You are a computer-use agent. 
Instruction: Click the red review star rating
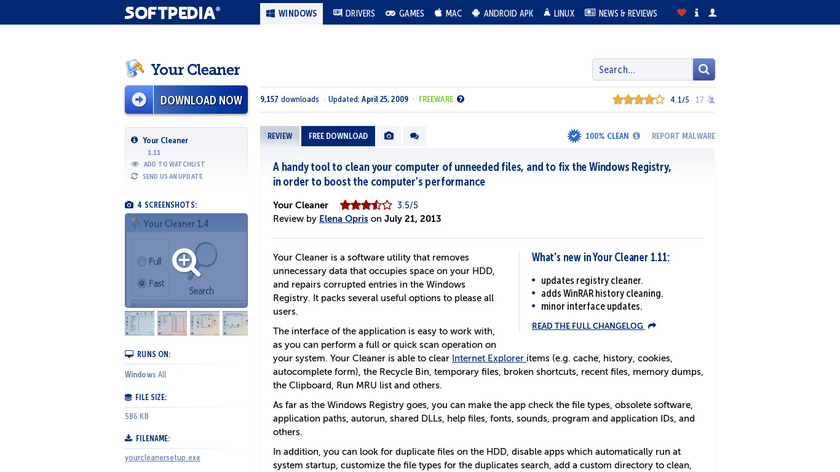coord(366,205)
